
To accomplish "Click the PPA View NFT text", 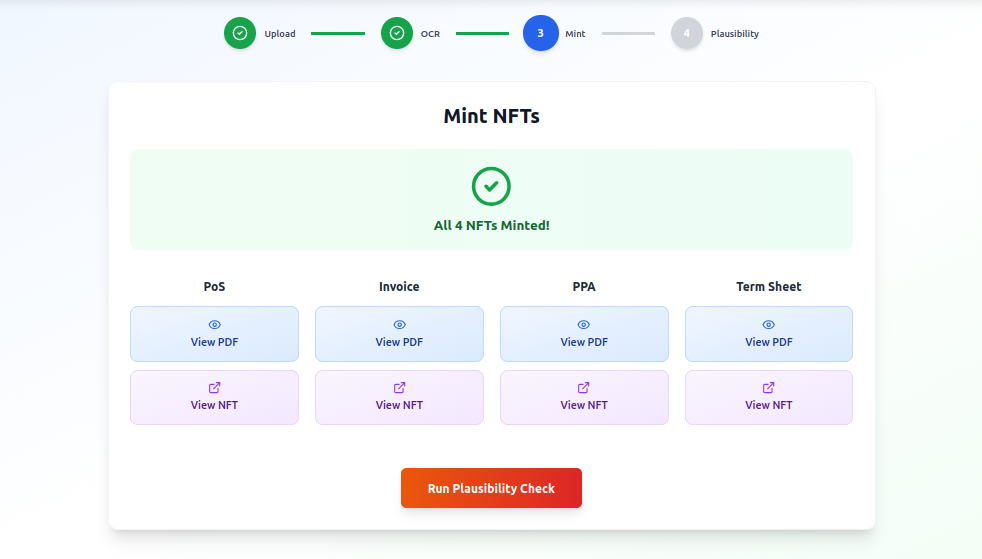I will point(584,405).
